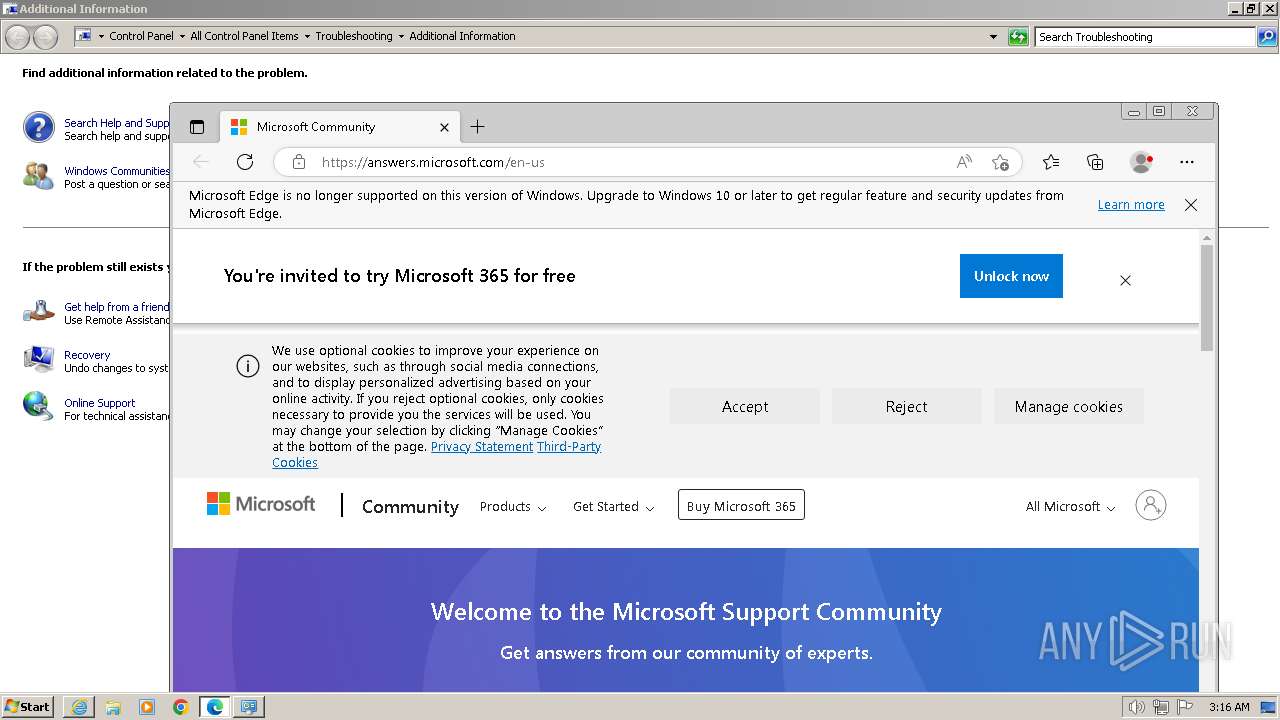This screenshot has height=720, width=1280.
Task: Open volume control in system tray
Action: 1136,707
